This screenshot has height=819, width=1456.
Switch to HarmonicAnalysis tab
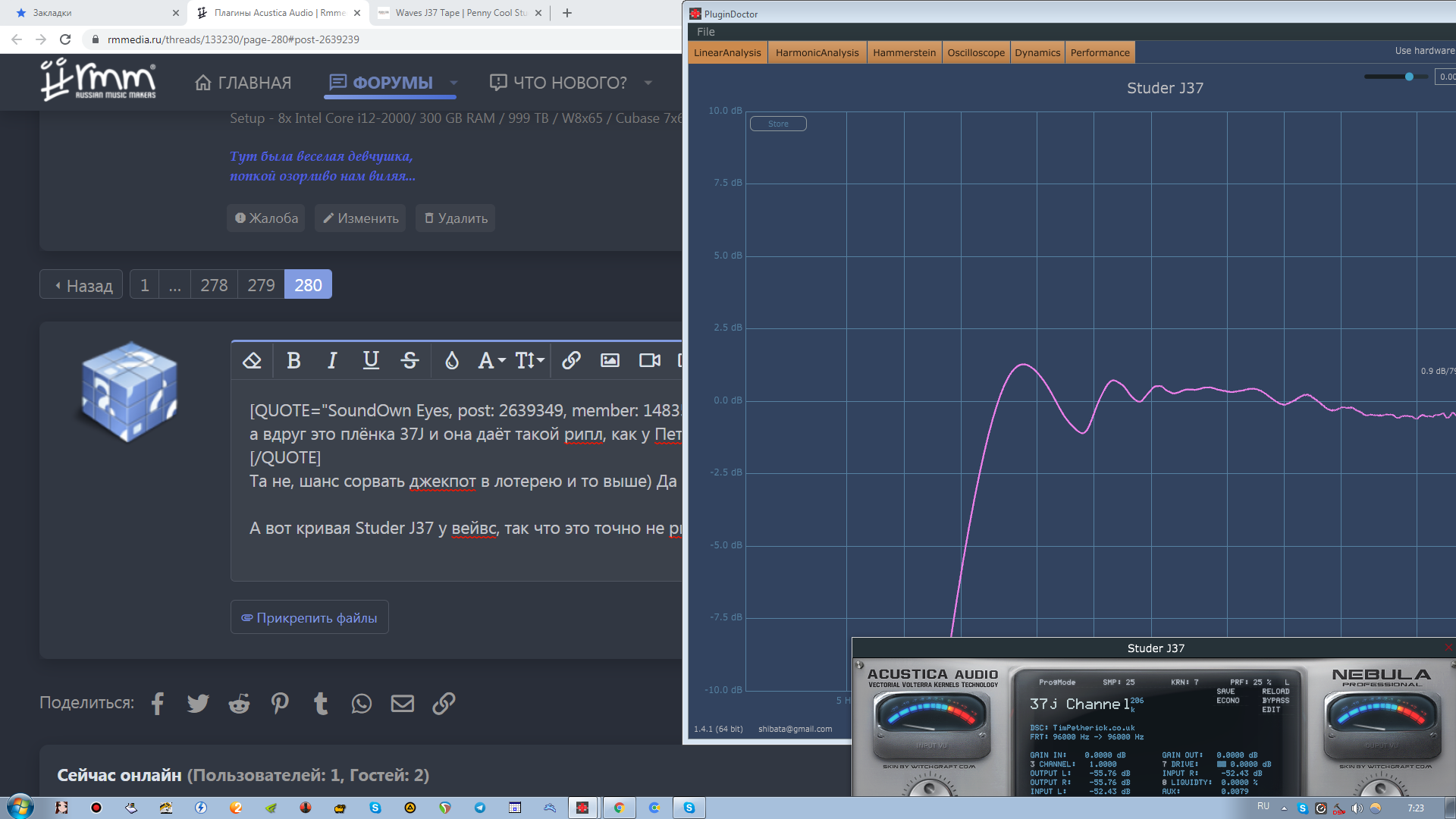coord(817,52)
